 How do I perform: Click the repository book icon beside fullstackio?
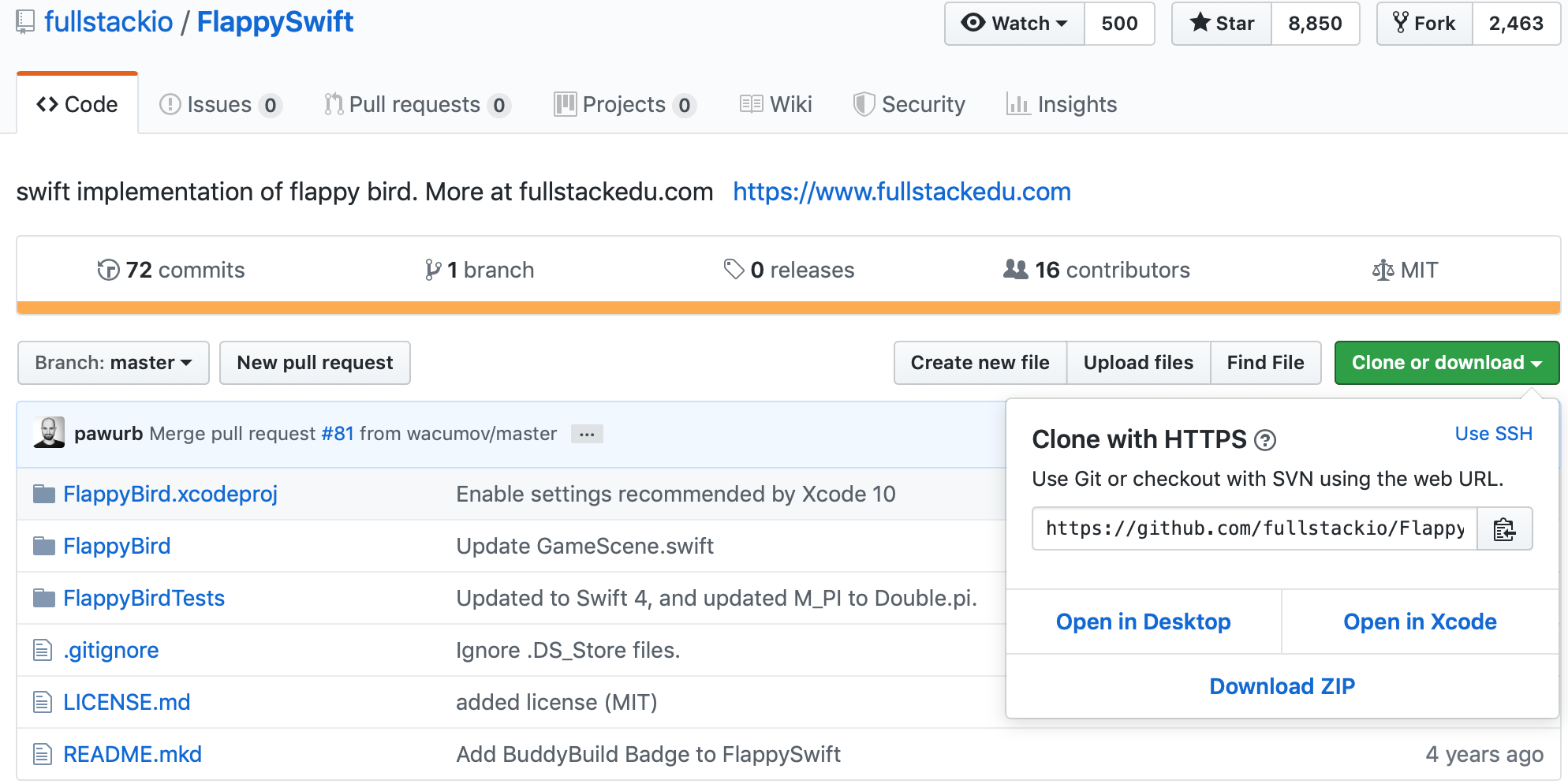25,22
